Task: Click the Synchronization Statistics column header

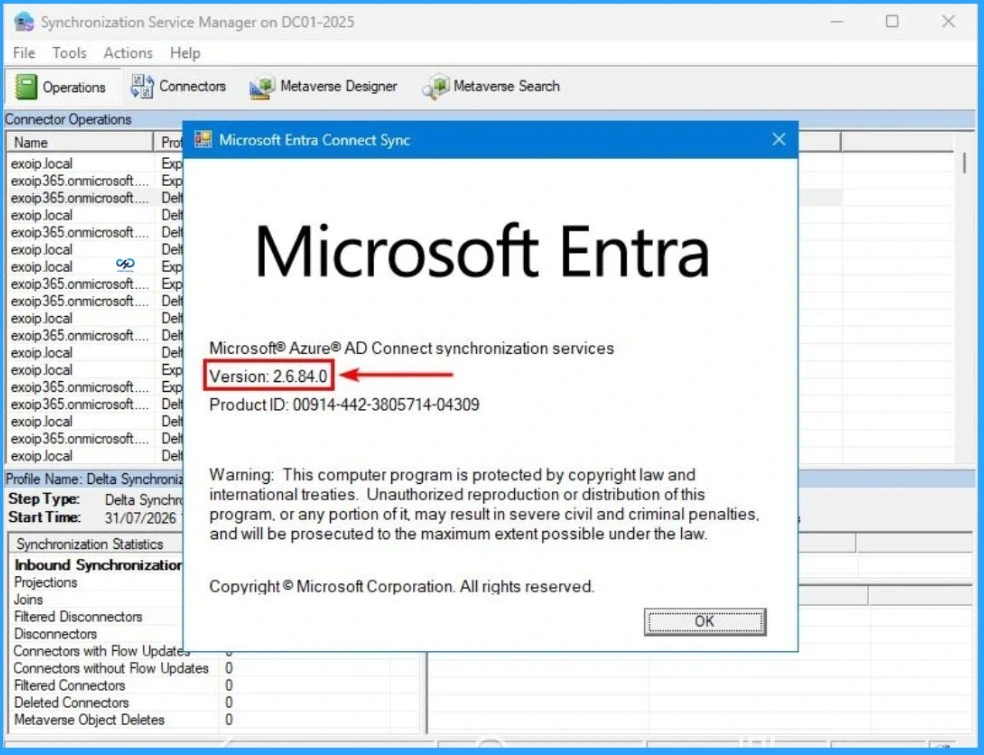Action: 95,544
